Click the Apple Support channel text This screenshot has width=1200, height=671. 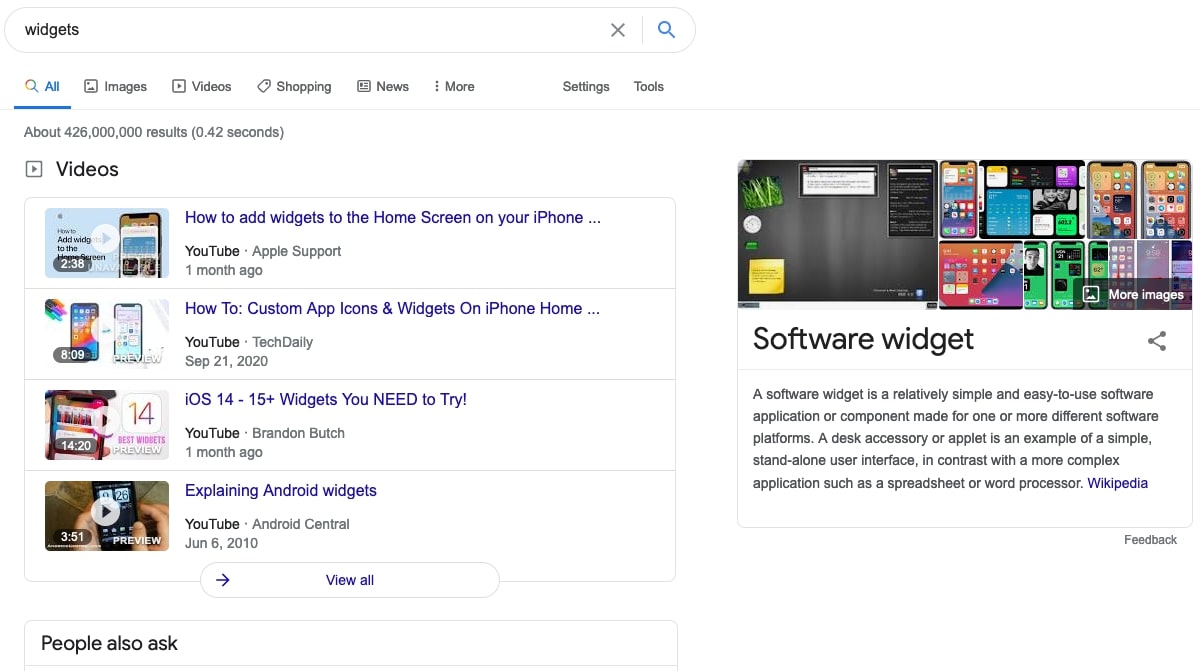(297, 251)
